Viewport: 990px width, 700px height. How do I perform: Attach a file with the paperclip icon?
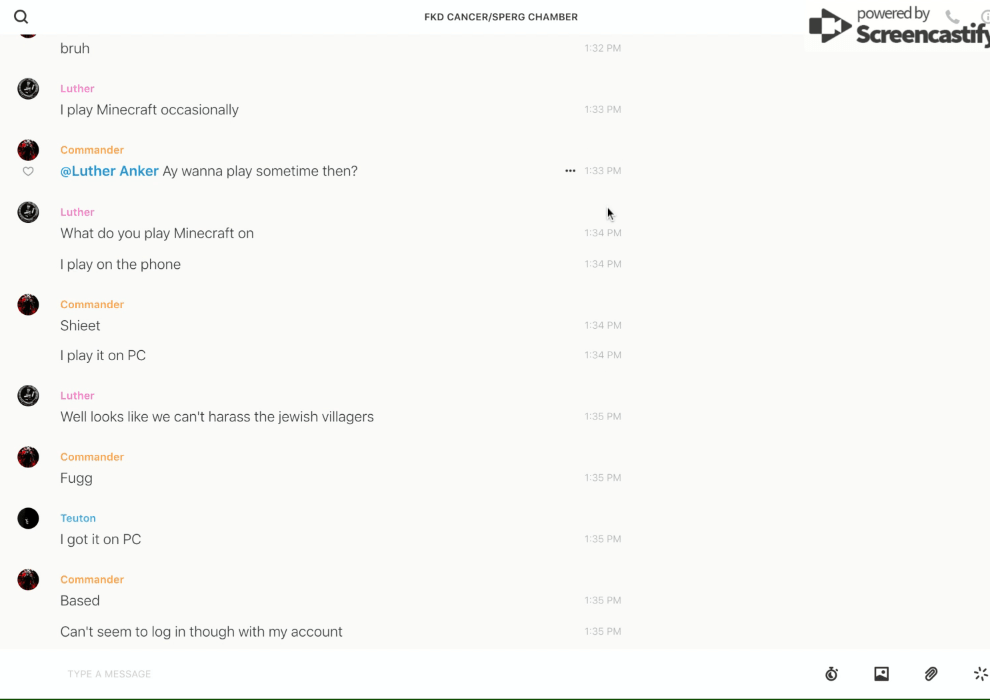coord(931,674)
